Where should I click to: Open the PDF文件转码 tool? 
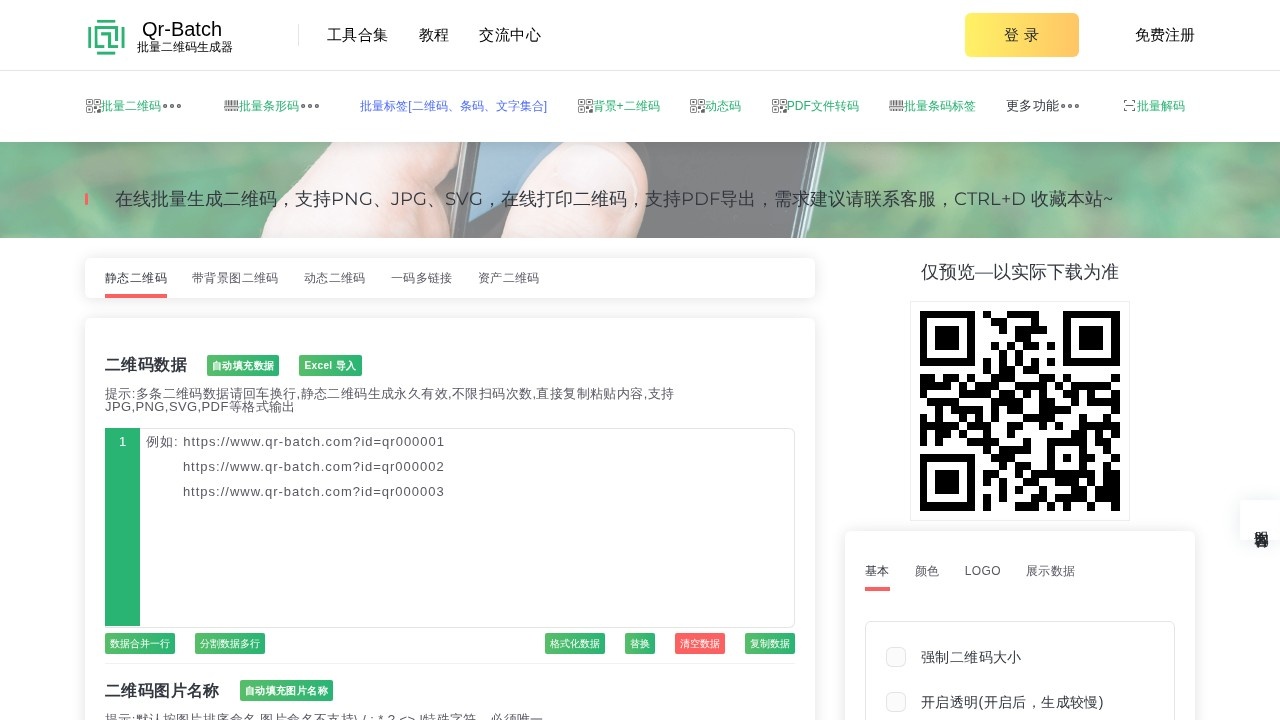click(x=815, y=106)
